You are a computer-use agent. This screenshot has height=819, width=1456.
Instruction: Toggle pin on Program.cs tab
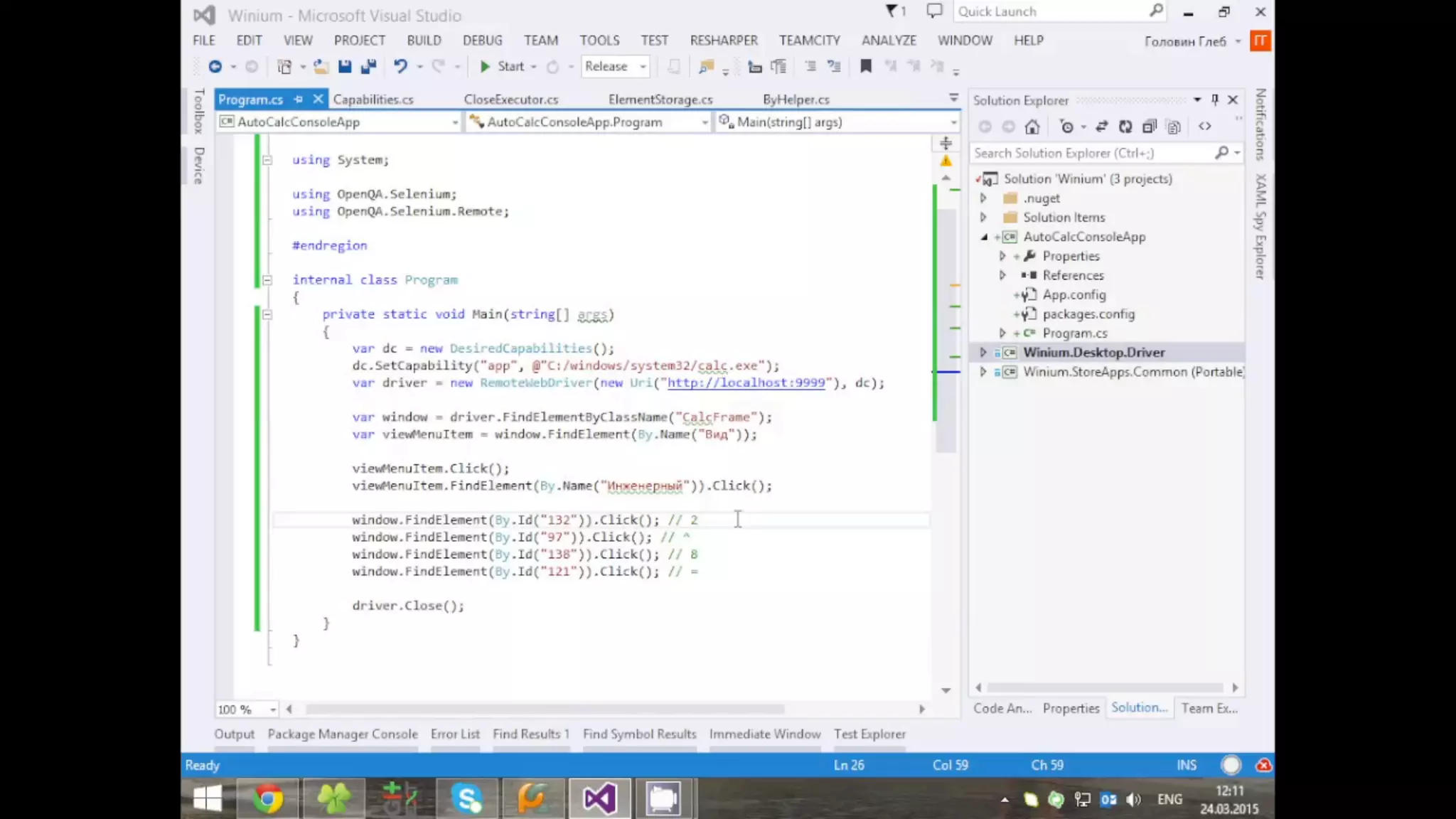point(299,100)
